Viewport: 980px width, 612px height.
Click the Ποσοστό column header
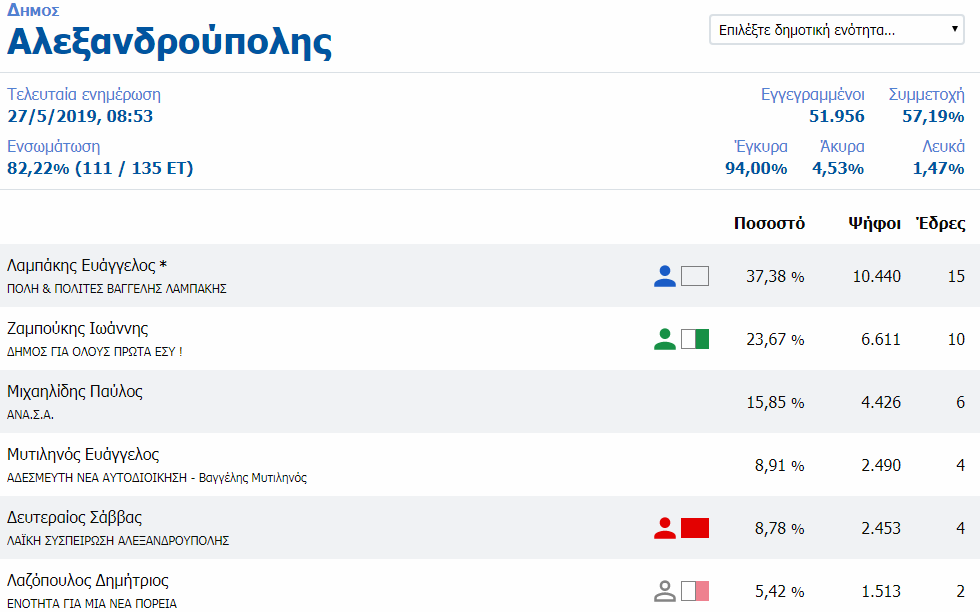tap(768, 223)
